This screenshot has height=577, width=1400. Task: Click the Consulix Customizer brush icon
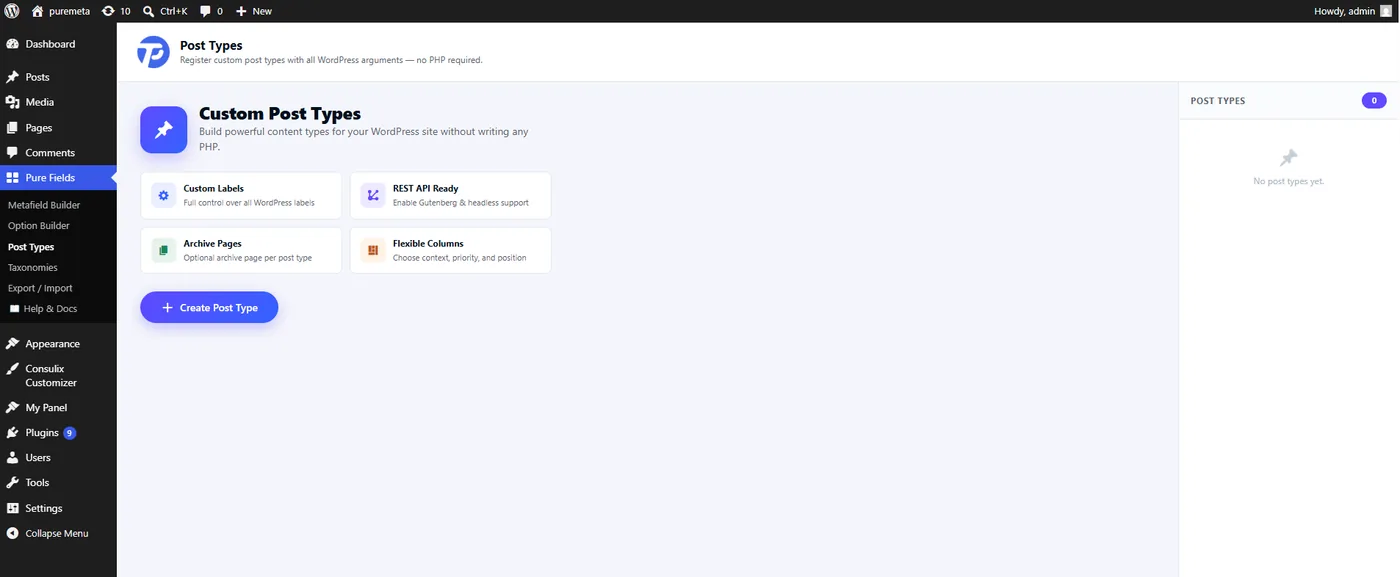click(x=12, y=369)
